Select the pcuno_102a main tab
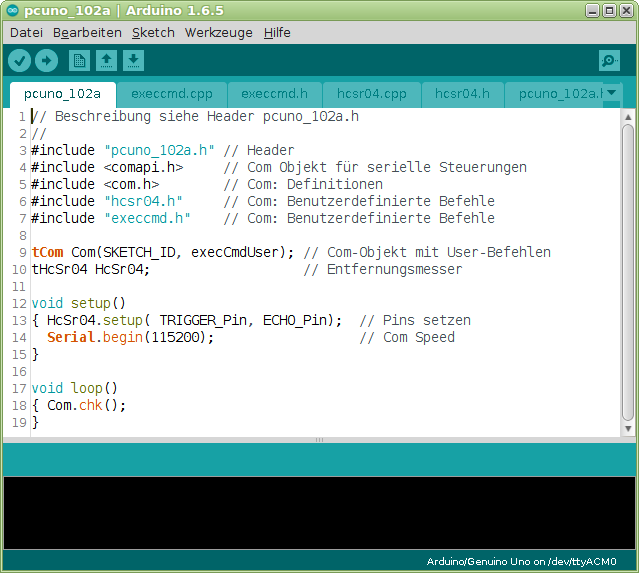Image resolution: width=639 pixels, height=573 pixels. pos(62,94)
